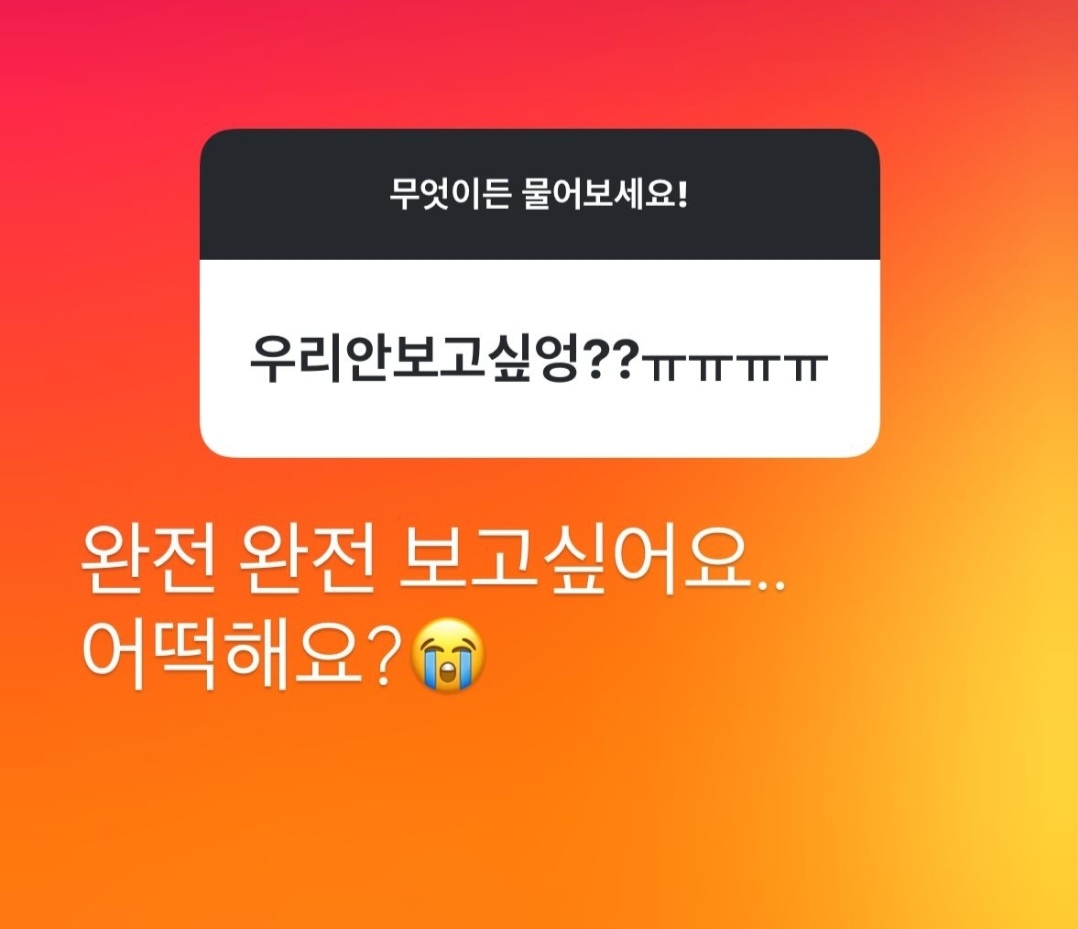This screenshot has width=1078, height=929.
Task: Tap the dark header bar of question sticker
Action: [540, 195]
